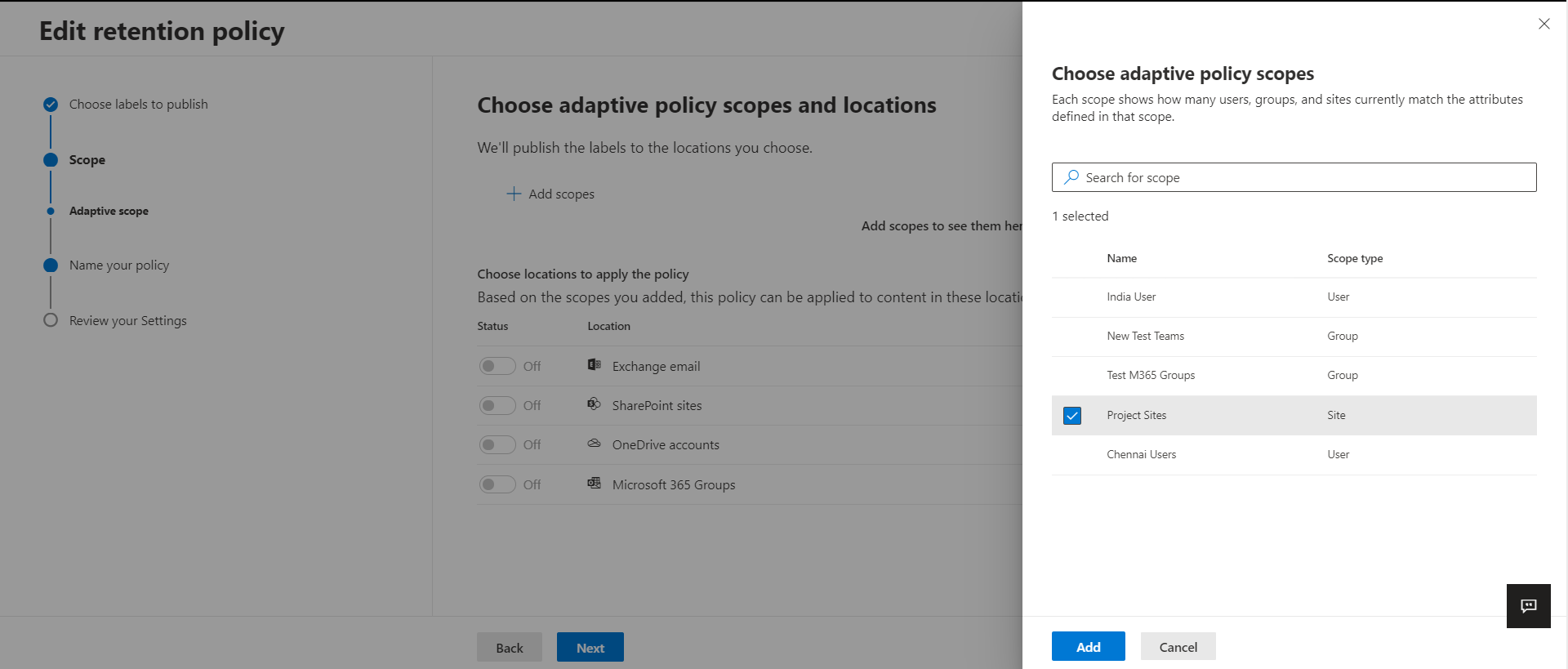Click the SharePoint sites location label
Screen dimensions: 1568x669
click(657, 405)
